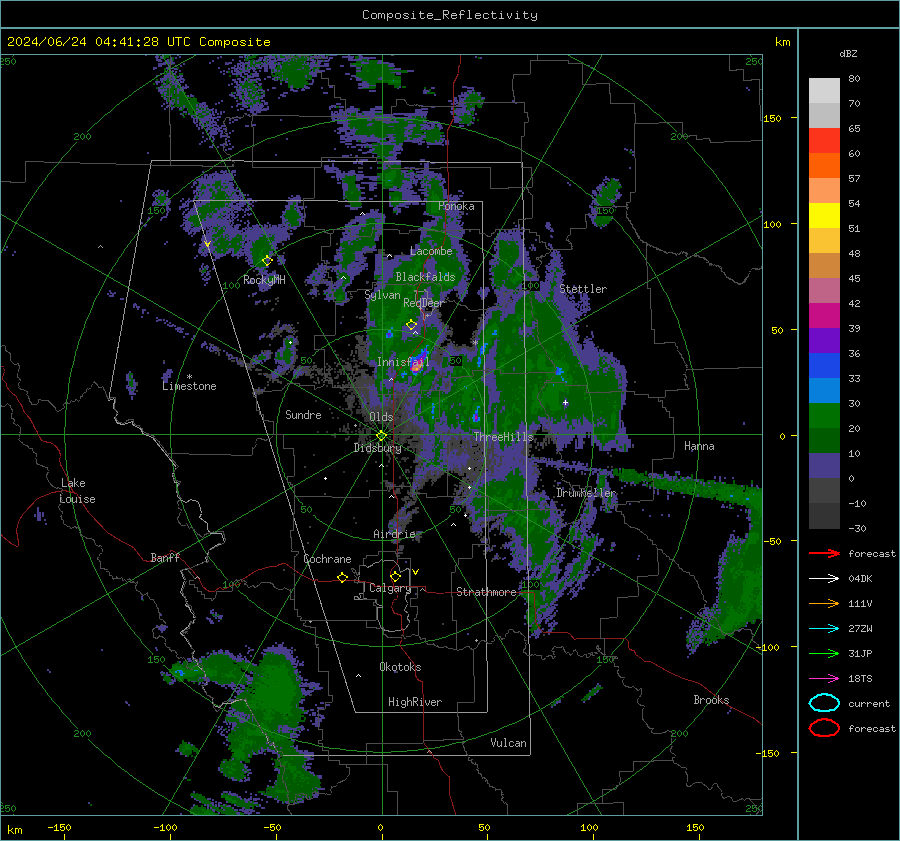This screenshot has width=900, height=841.
Task: Click the green 31JP arrow icon
Action: click(824, 653)
